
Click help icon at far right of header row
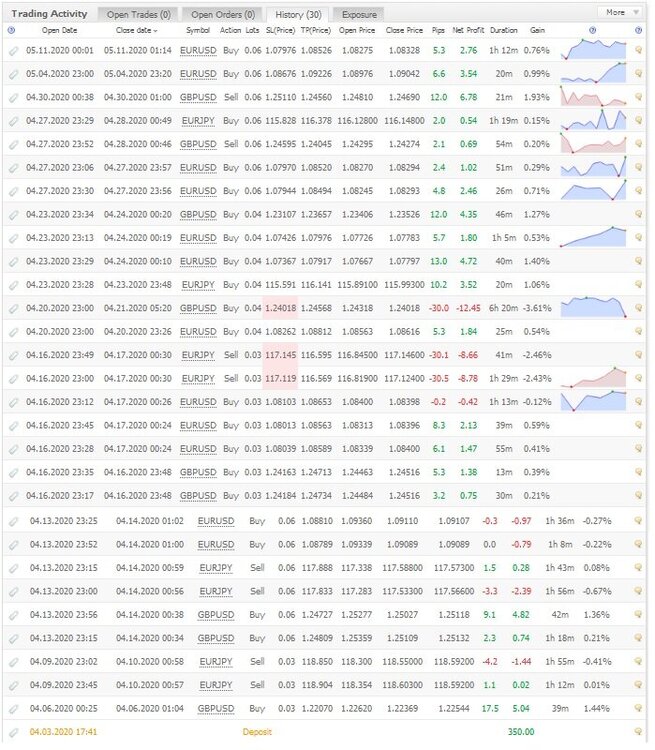click(638, 30)
